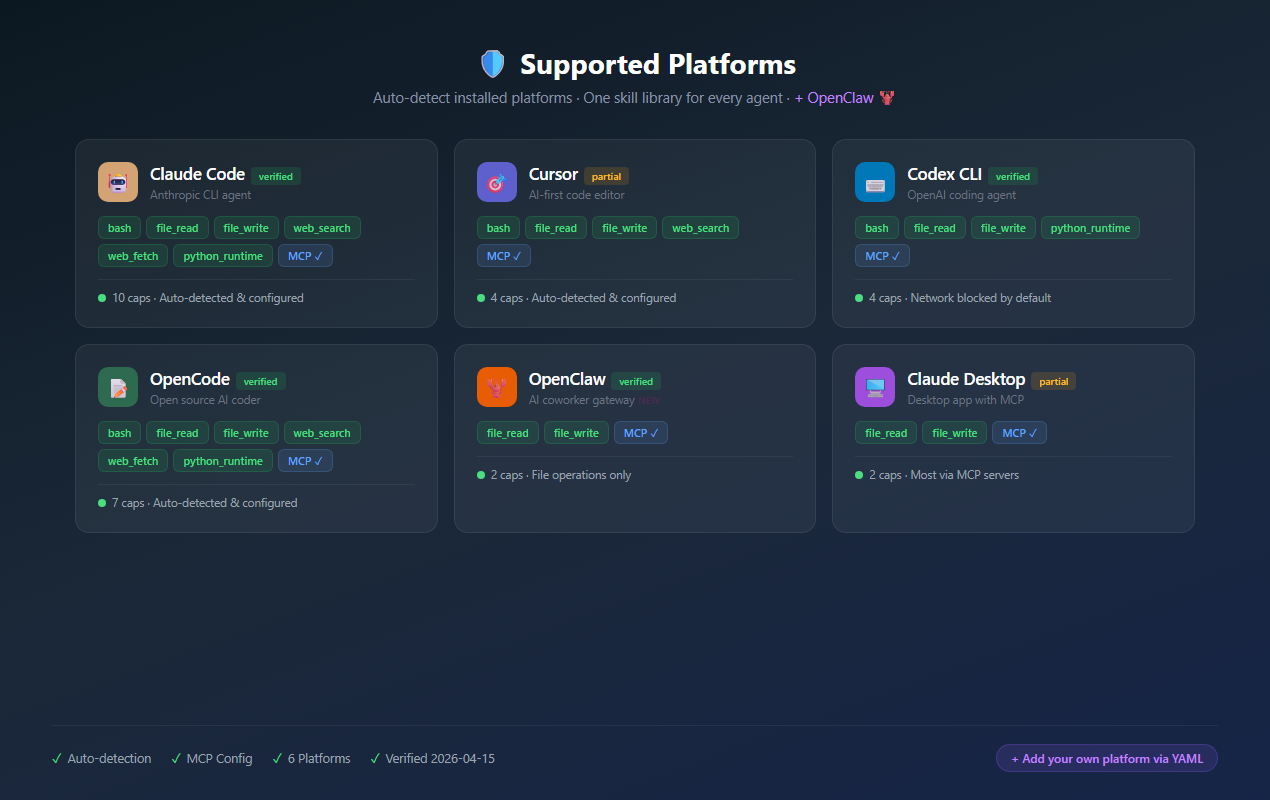Toggle MCP on the Claude Desktop card

[x=1019, y=432]
